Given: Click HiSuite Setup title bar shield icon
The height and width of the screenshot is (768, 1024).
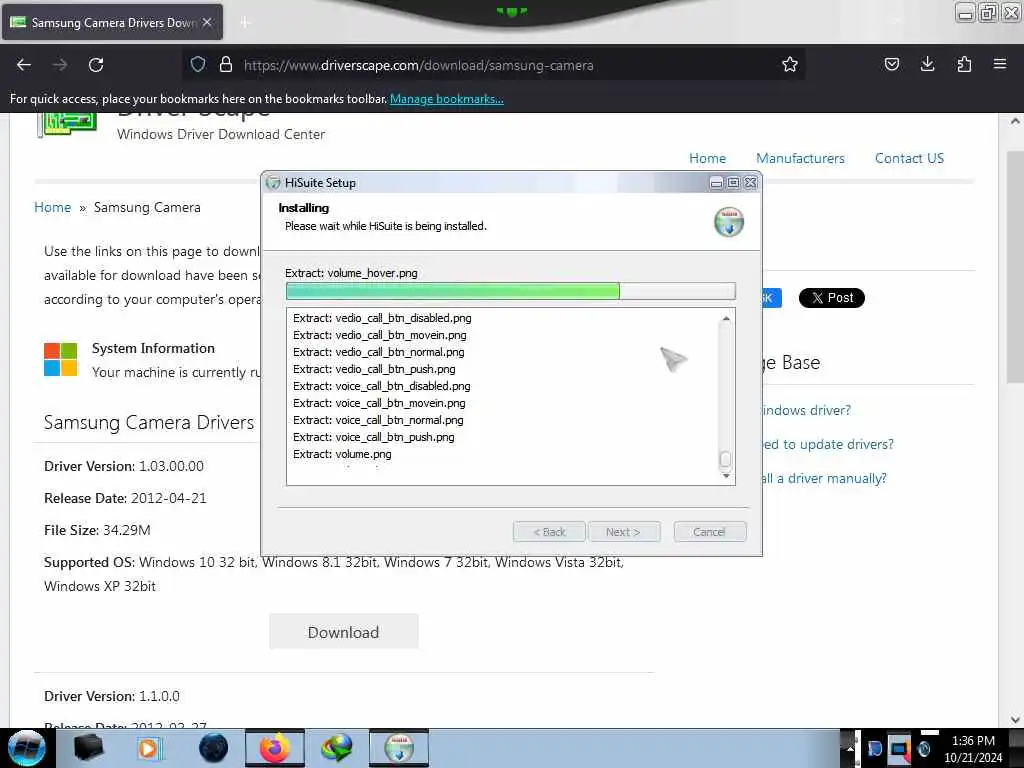Looking at the screenshot, I should (273, 183).
